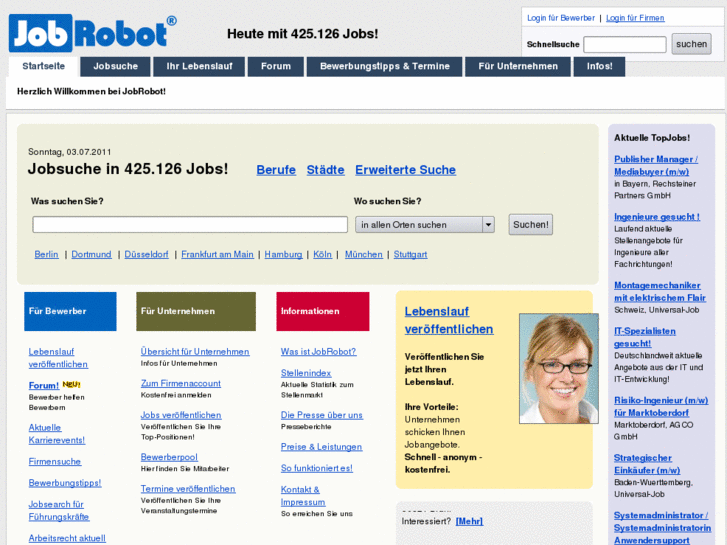Open the Forum! link marked Neu
This screenshot has height=545, width=727.
click(44, 385)
